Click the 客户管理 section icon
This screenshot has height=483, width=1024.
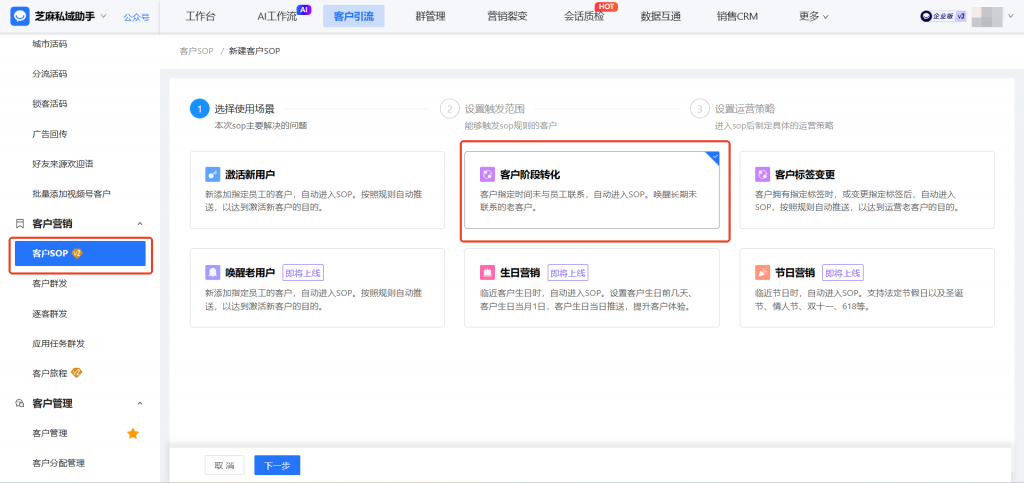click(x=20, y=403)
